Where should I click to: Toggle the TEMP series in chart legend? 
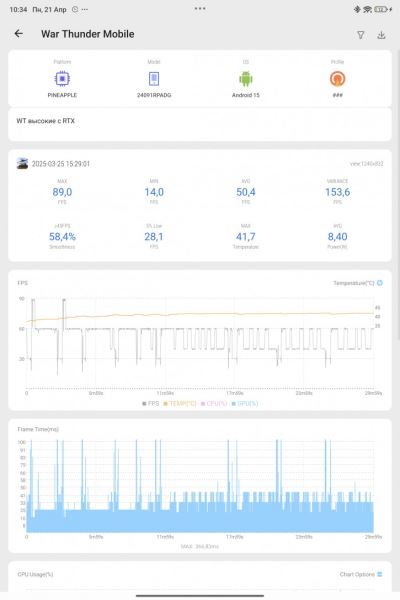180,403
